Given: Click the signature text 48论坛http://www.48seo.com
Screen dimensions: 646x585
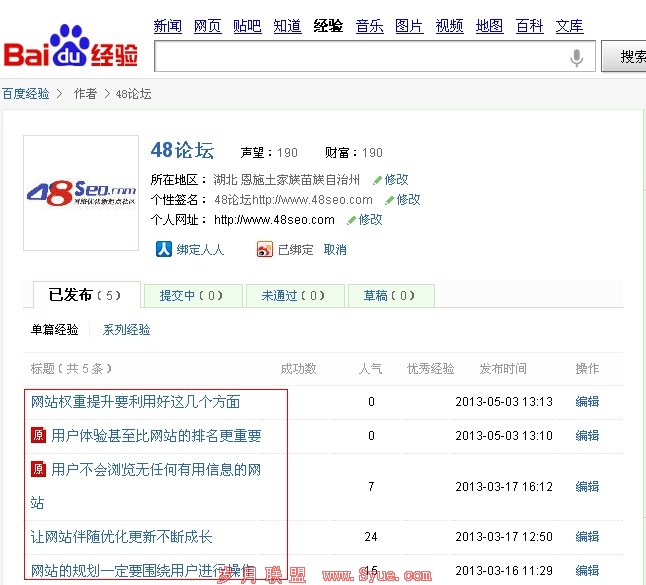Looking at the screenshot, I should point(293,200).
